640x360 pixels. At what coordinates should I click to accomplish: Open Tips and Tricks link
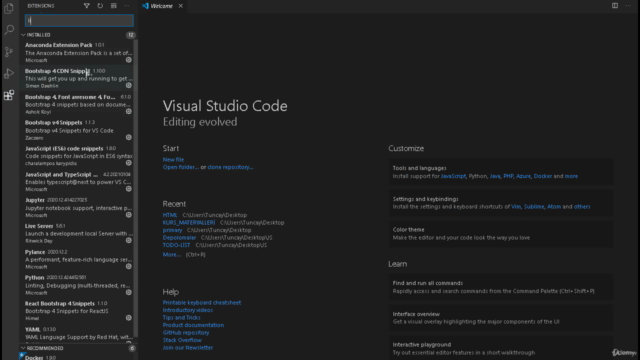181,318
